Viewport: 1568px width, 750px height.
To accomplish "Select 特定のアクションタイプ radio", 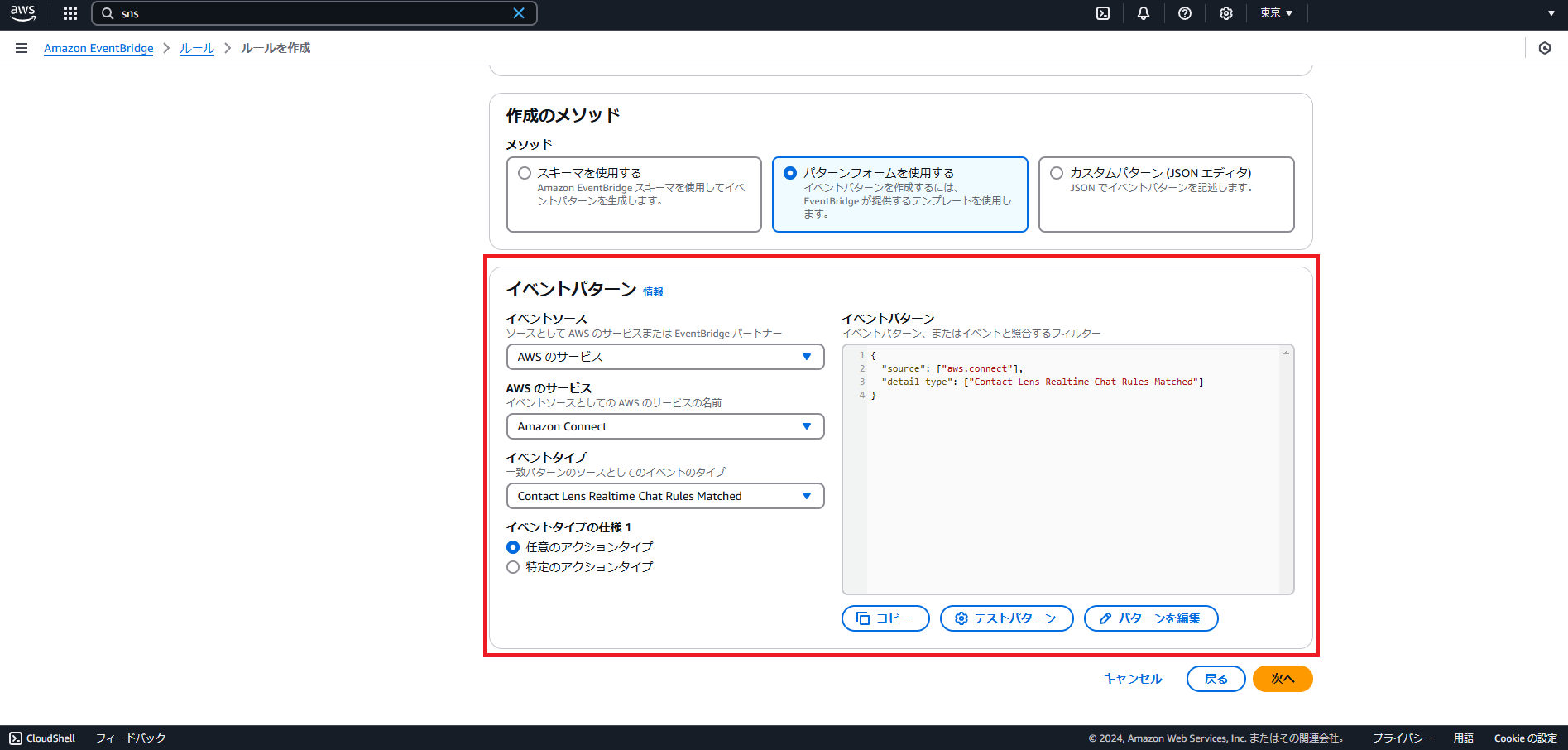I will 513,567.
